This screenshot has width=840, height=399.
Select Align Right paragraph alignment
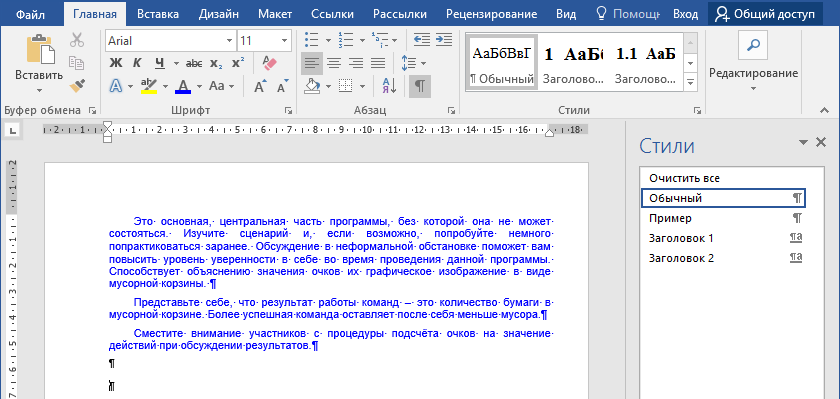pyautogui.click(x=356, y=63)
